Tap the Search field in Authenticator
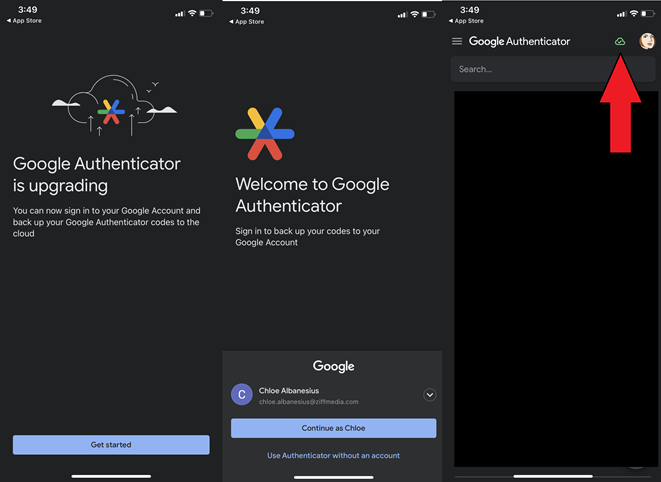Screen dimensions: 661x482 click(553, 69)
